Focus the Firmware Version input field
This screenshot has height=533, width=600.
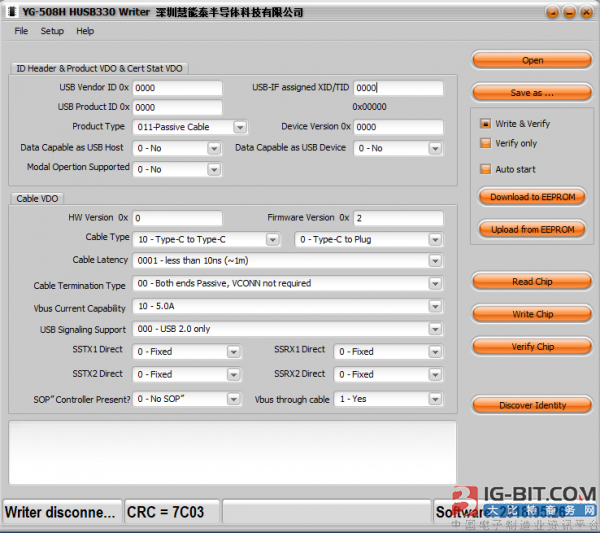click(x=397, y=218)
